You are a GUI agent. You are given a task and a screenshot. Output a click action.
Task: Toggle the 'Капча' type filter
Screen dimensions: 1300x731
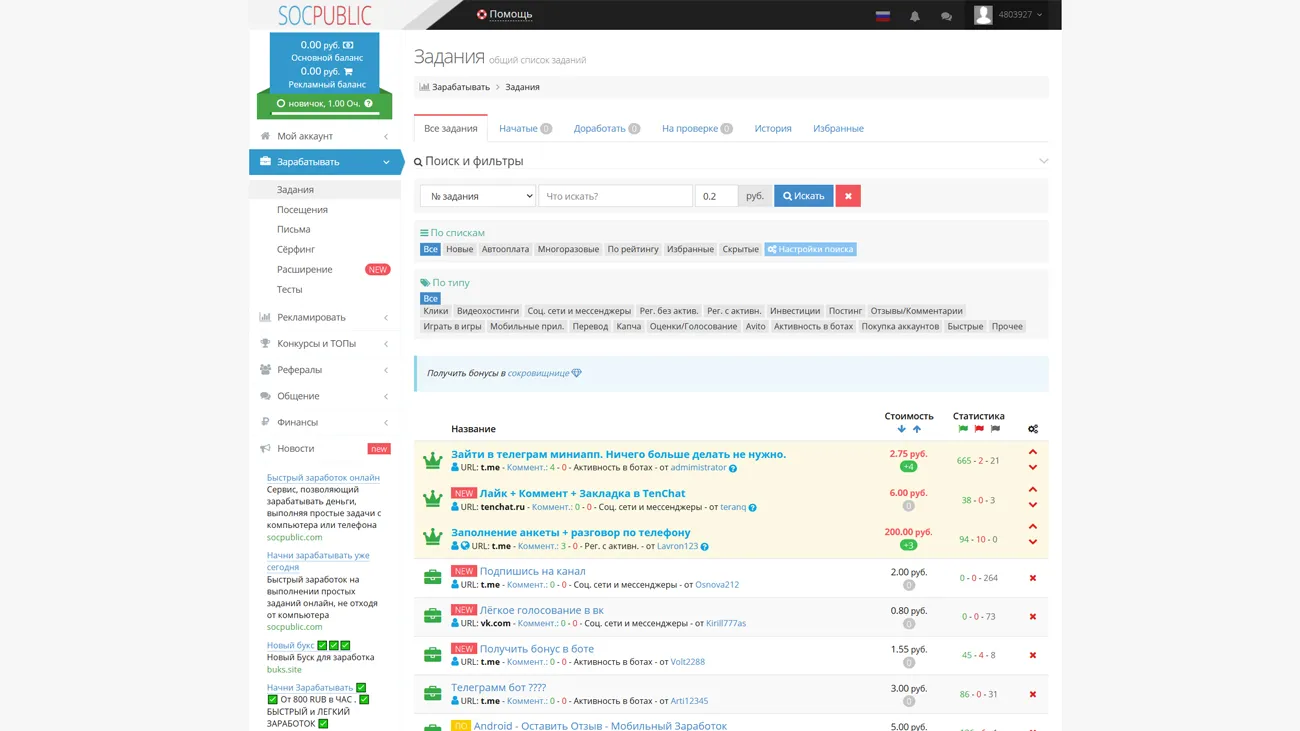pos(628,326)
